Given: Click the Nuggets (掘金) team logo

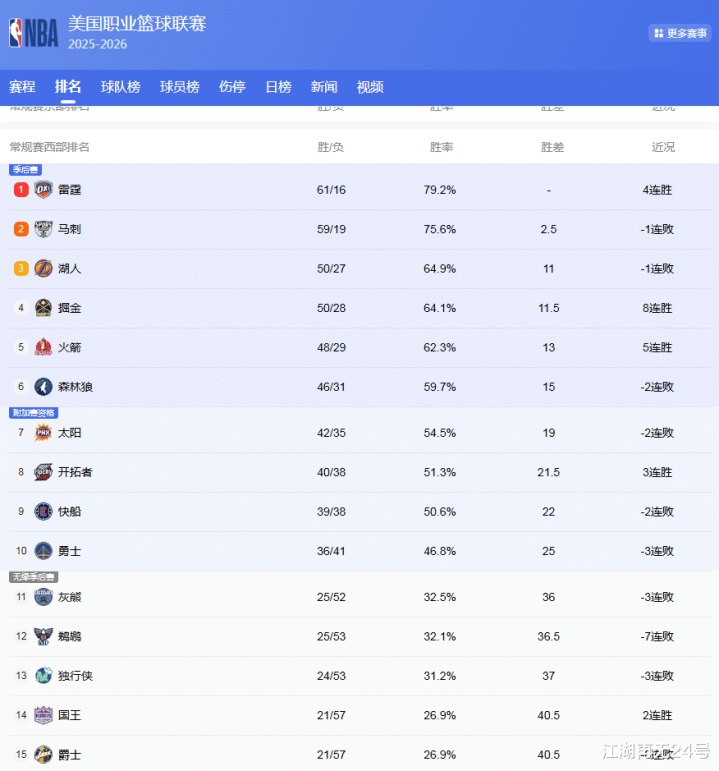Looking at the screenshot, I should pyautogui.click(x=43, y=308).
